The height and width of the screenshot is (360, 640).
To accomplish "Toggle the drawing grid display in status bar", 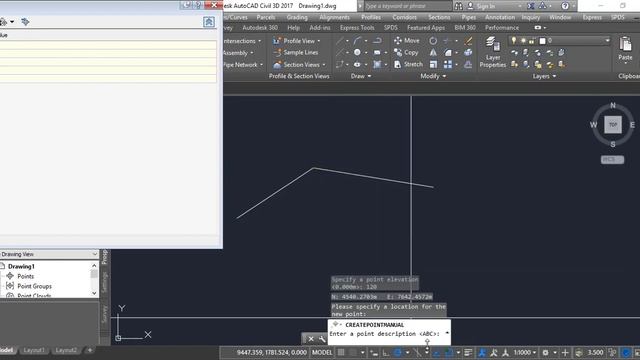I will tap(341, 352).
